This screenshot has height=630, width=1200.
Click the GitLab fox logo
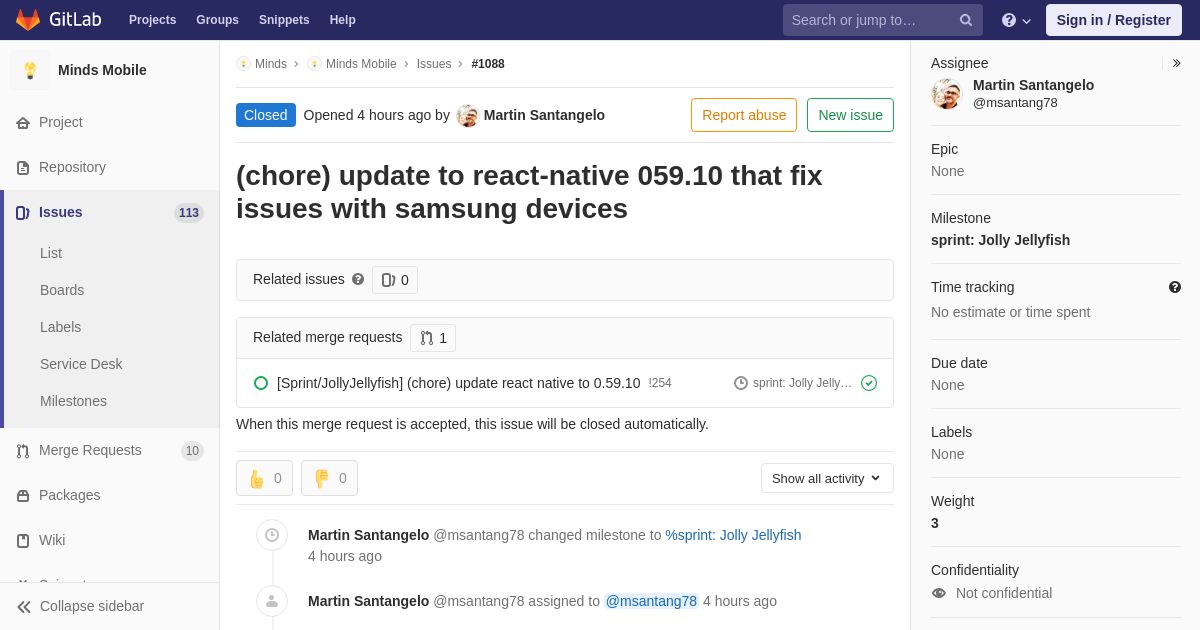(x=28, y=20)
